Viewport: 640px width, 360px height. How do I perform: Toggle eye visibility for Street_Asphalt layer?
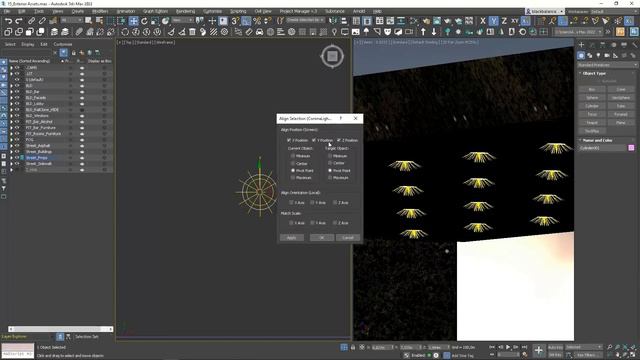17,146
